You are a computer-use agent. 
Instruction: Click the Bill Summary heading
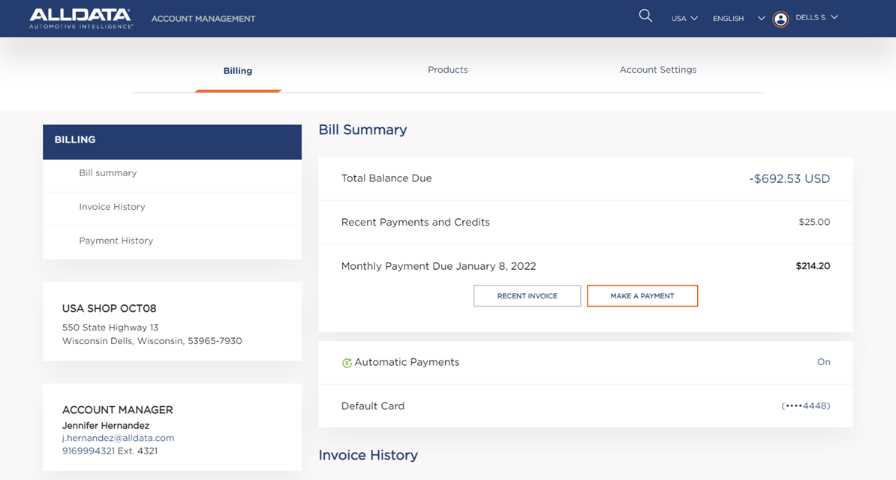pos(363,130)
